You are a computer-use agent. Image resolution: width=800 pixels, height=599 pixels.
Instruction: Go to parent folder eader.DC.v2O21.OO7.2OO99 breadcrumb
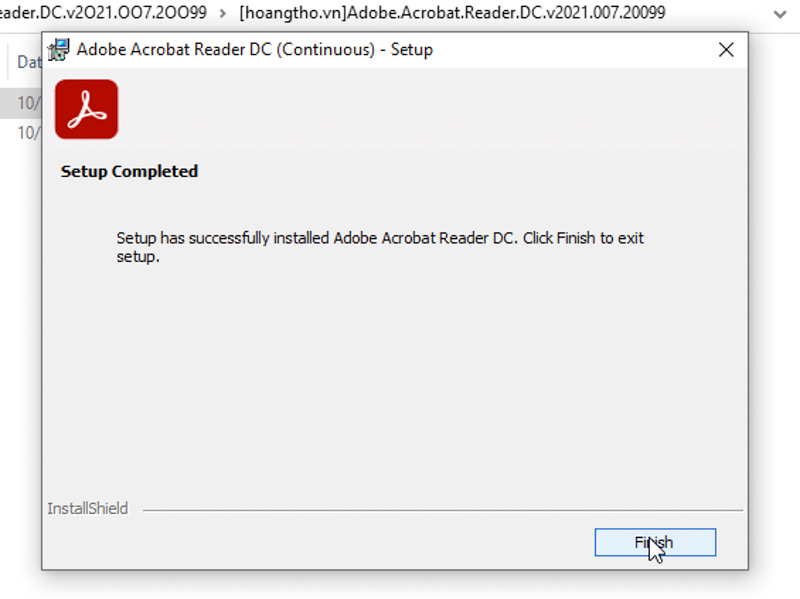click(x=103, y=12)
